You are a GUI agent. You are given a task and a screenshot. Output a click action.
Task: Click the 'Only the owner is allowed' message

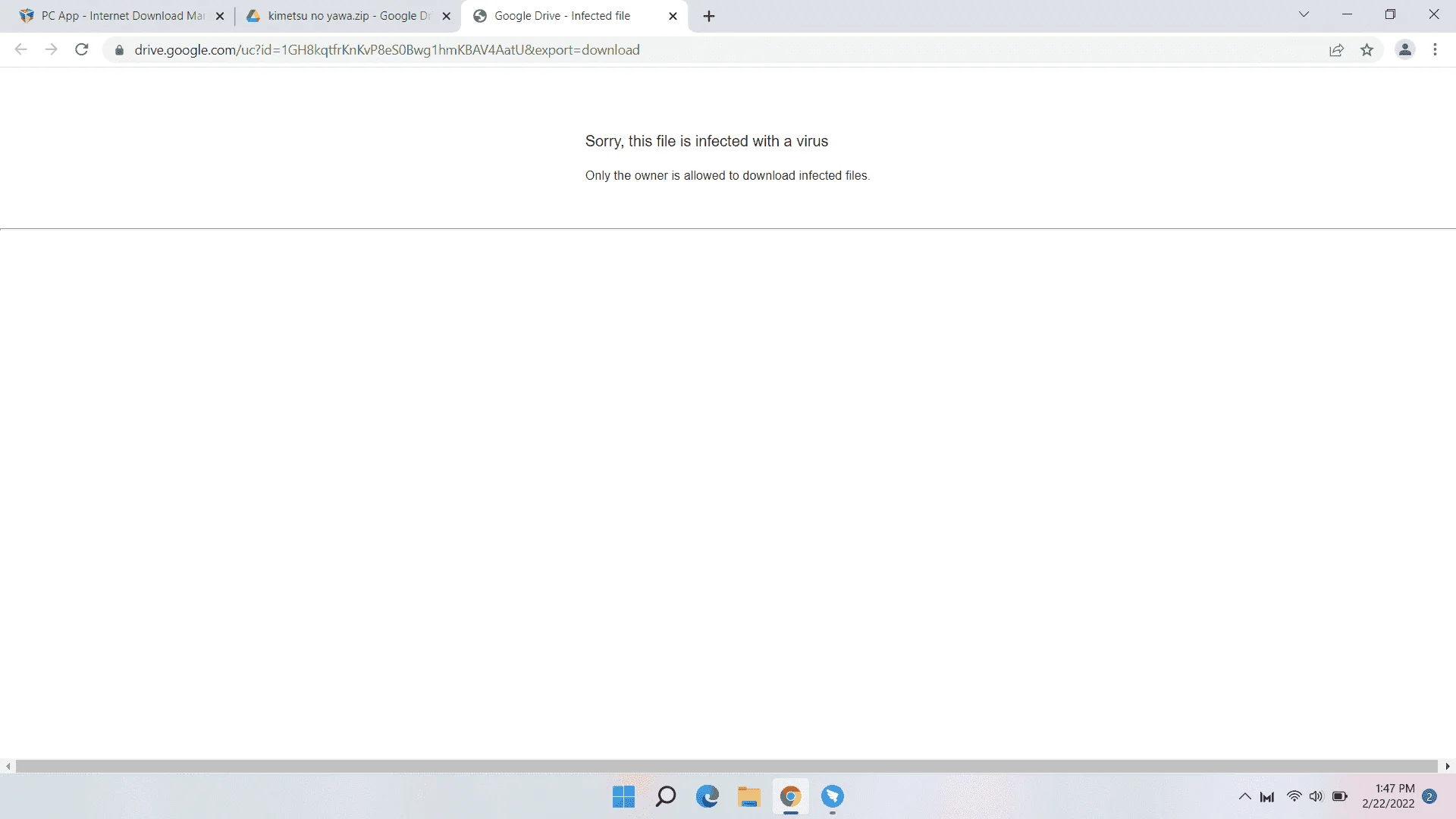click(x=727, y=175)
